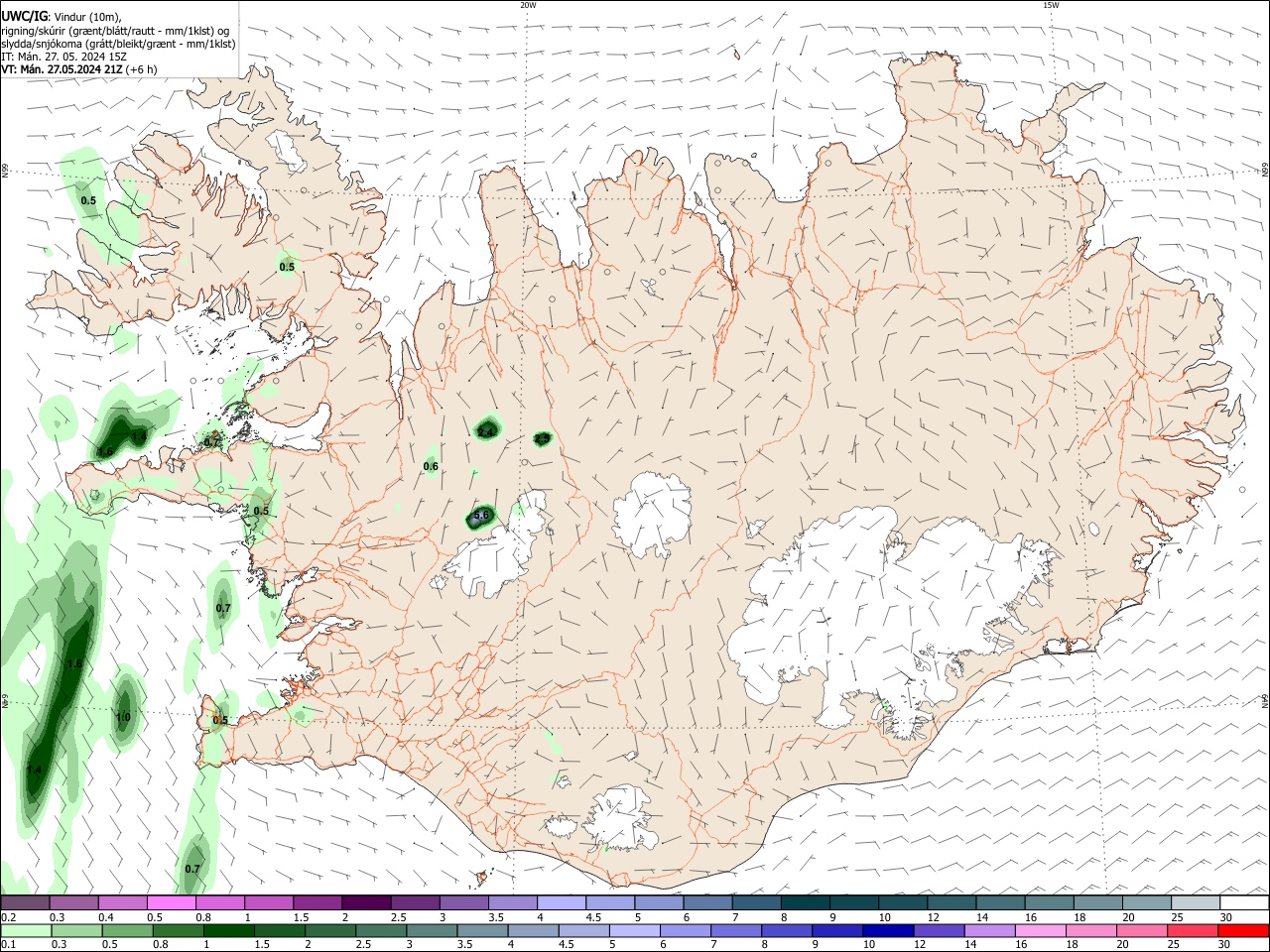Select the round white Hofsjökull glacier in central Iceland

652,513
